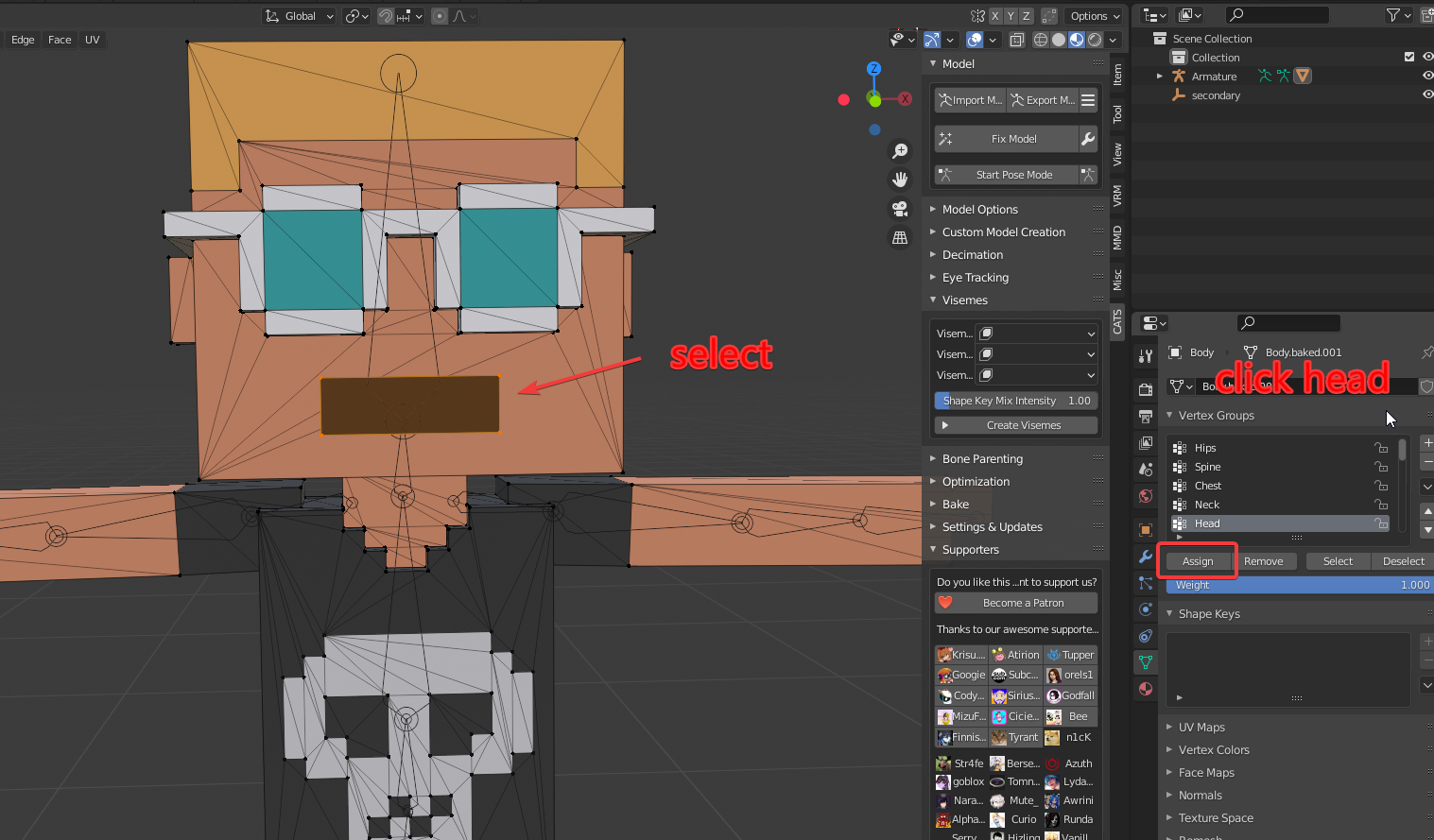Viewport: 1434px width, 840px height.
Task: Open the Material properties tab
Action: pyautogui.click(x=1146, y=689)
